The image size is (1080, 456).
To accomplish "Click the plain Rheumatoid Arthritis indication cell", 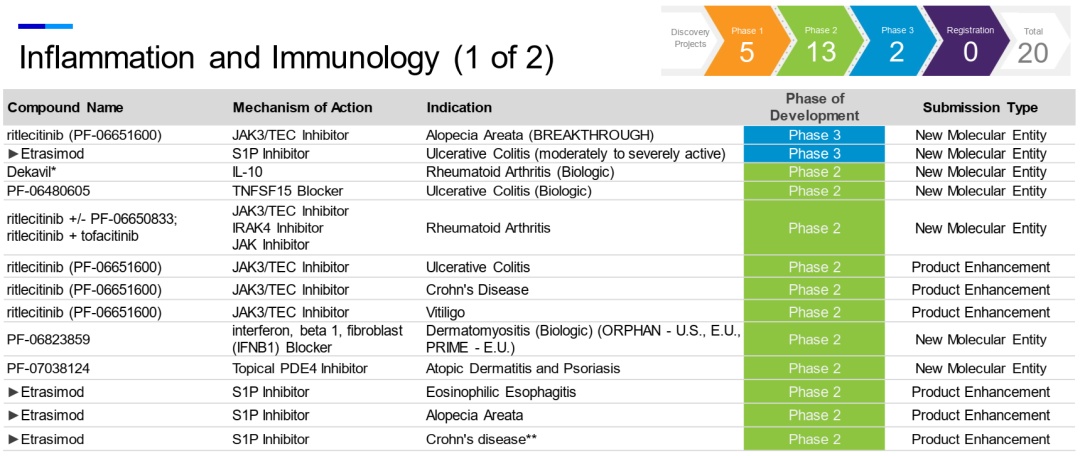I will coord(488,228).
